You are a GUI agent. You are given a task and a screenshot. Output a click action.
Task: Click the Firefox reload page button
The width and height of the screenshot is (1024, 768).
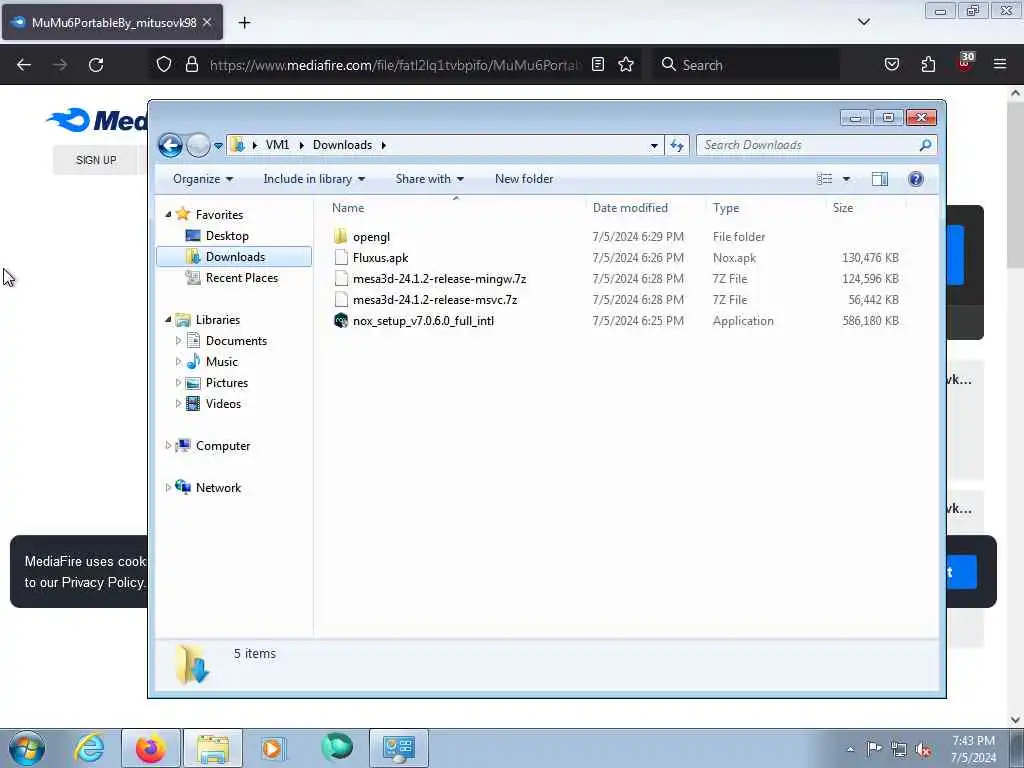tap(96, 65)
